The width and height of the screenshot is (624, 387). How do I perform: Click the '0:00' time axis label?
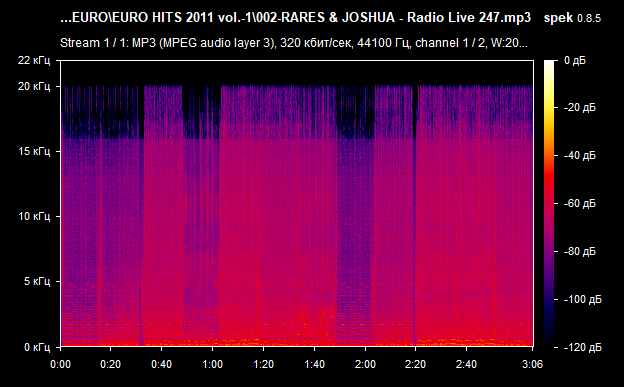pyautogui.click(x=60, y=364)
